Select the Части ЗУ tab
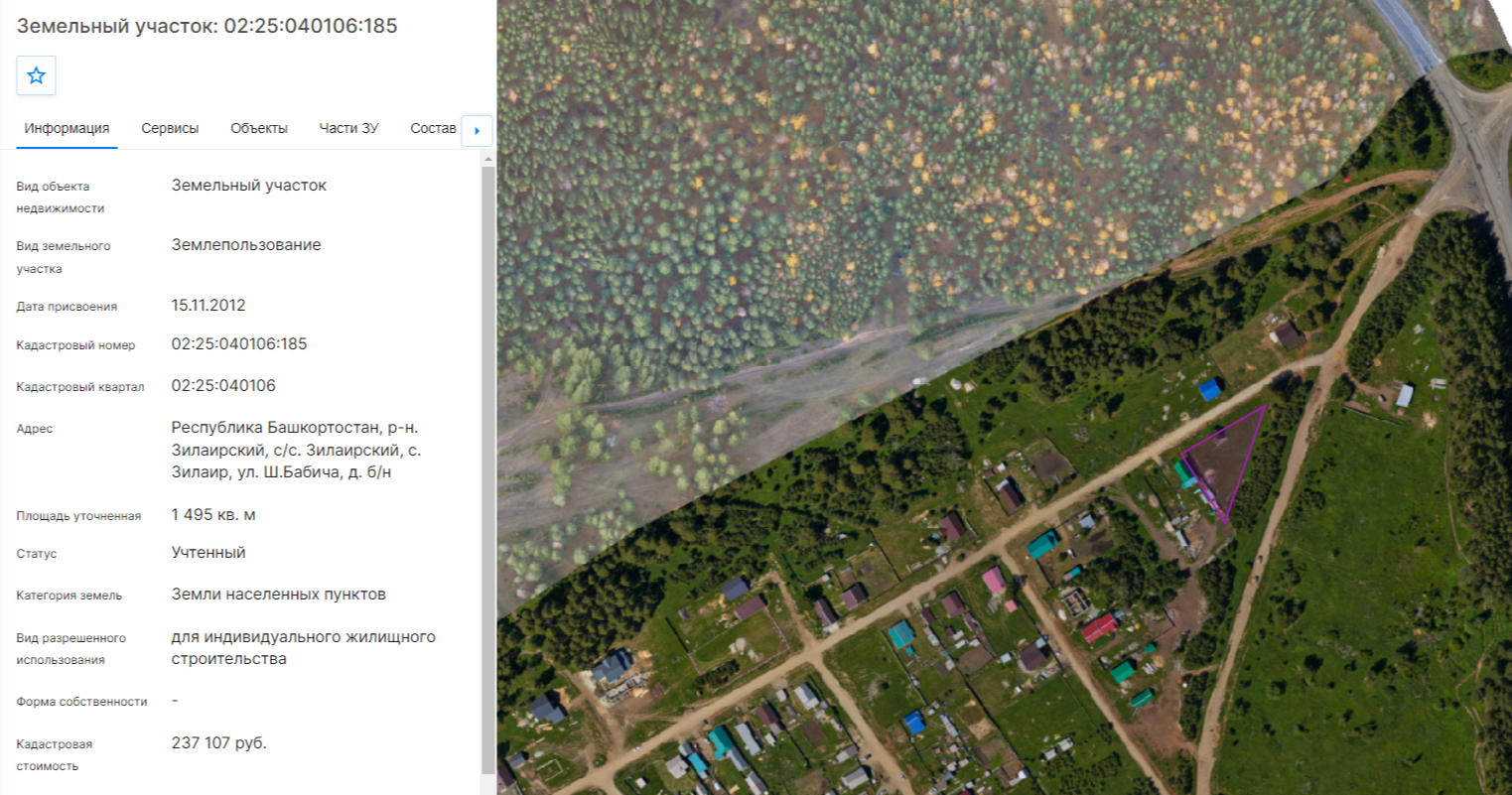1512x795 pixels. click(348, 128)
